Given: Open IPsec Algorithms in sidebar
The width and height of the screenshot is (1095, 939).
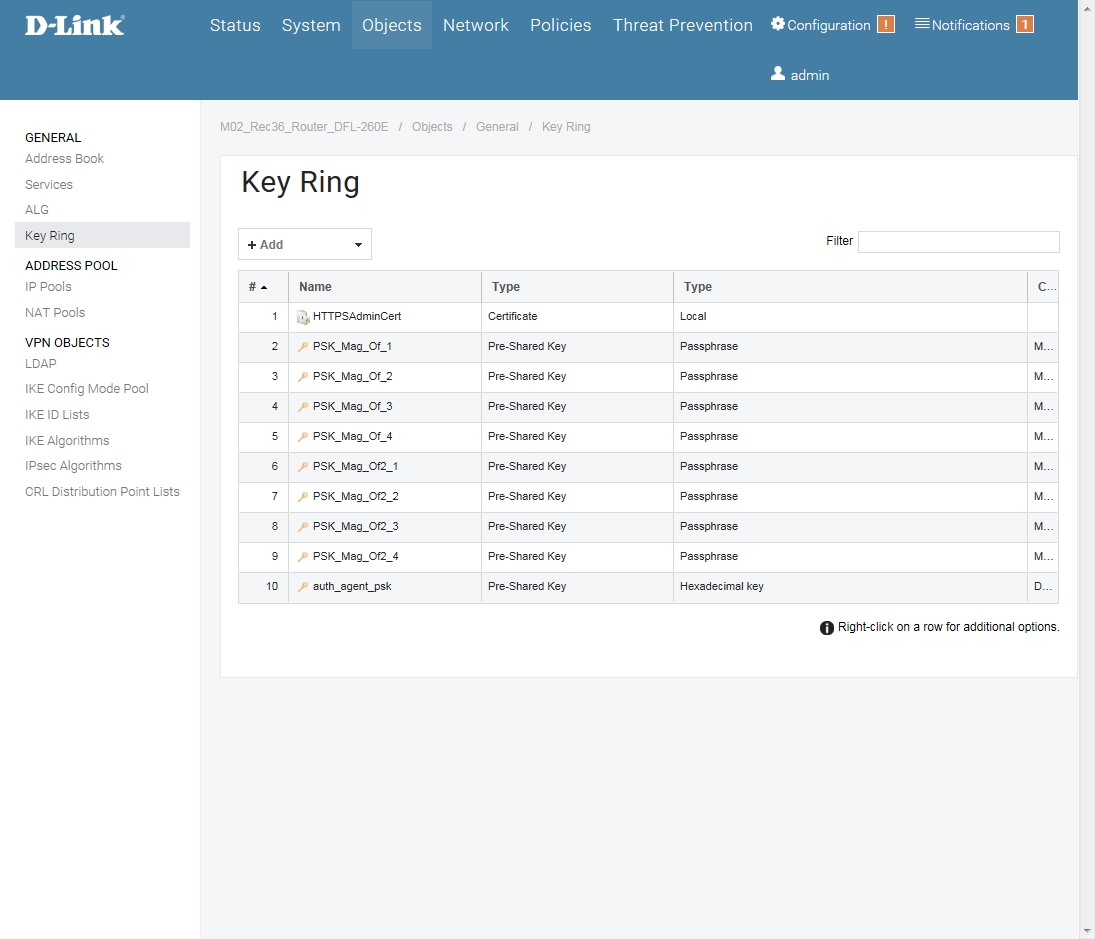Looking at the screenshot, I should pos(73,466).
